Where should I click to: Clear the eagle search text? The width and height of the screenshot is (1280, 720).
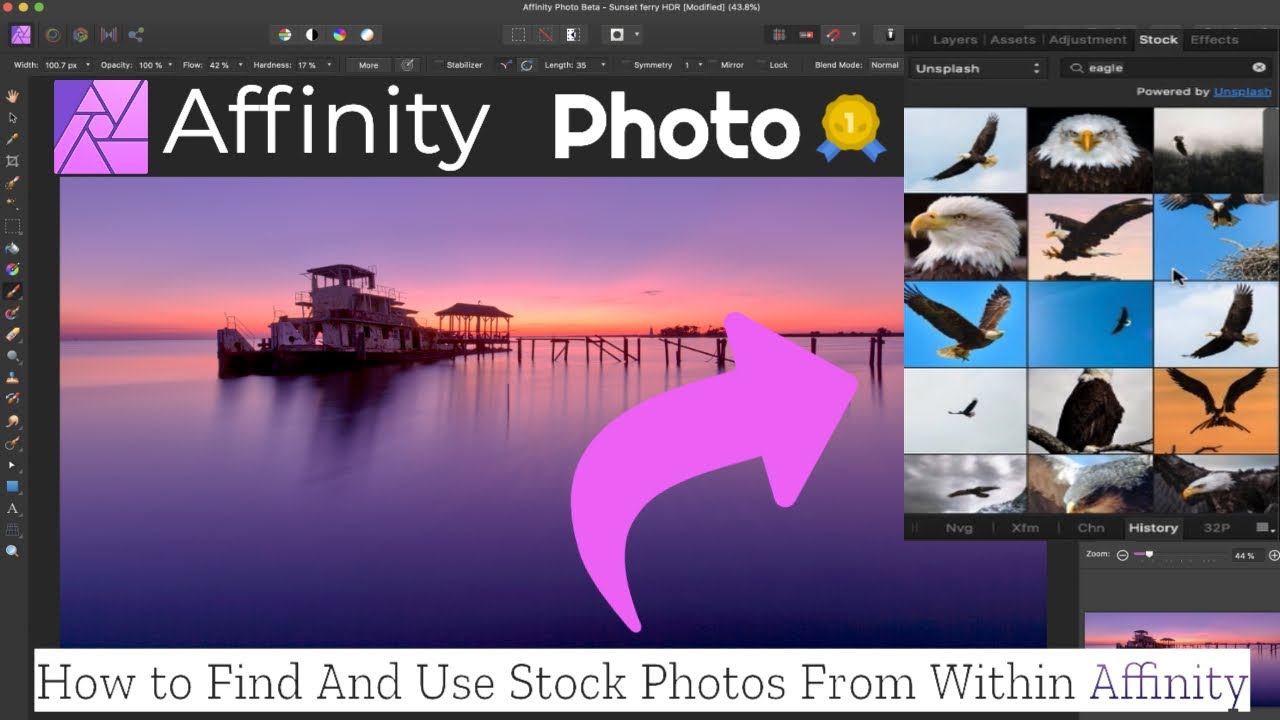pyautogui.click(x=1260, y=68)
